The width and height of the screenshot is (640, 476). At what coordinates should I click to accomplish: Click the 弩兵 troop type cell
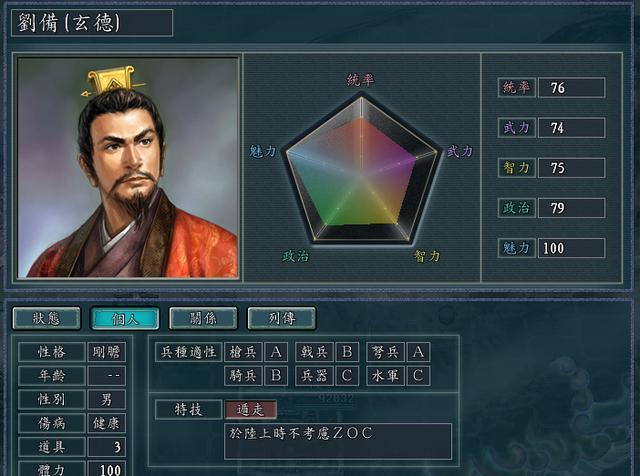(x=385, y=352)
